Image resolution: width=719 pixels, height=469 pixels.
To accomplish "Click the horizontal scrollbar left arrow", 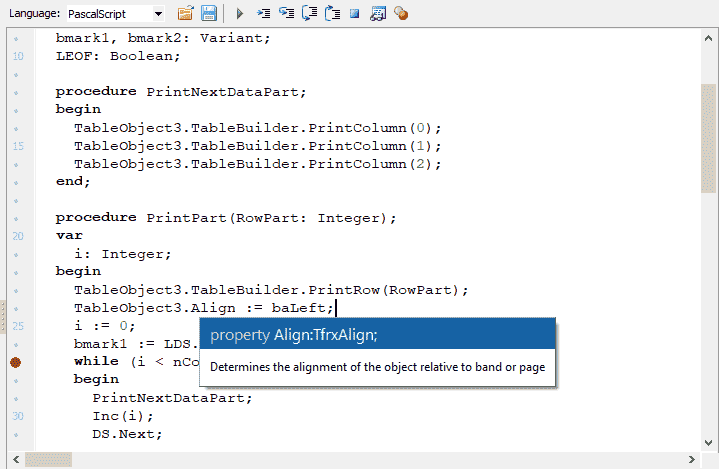I will click(16, 459).
